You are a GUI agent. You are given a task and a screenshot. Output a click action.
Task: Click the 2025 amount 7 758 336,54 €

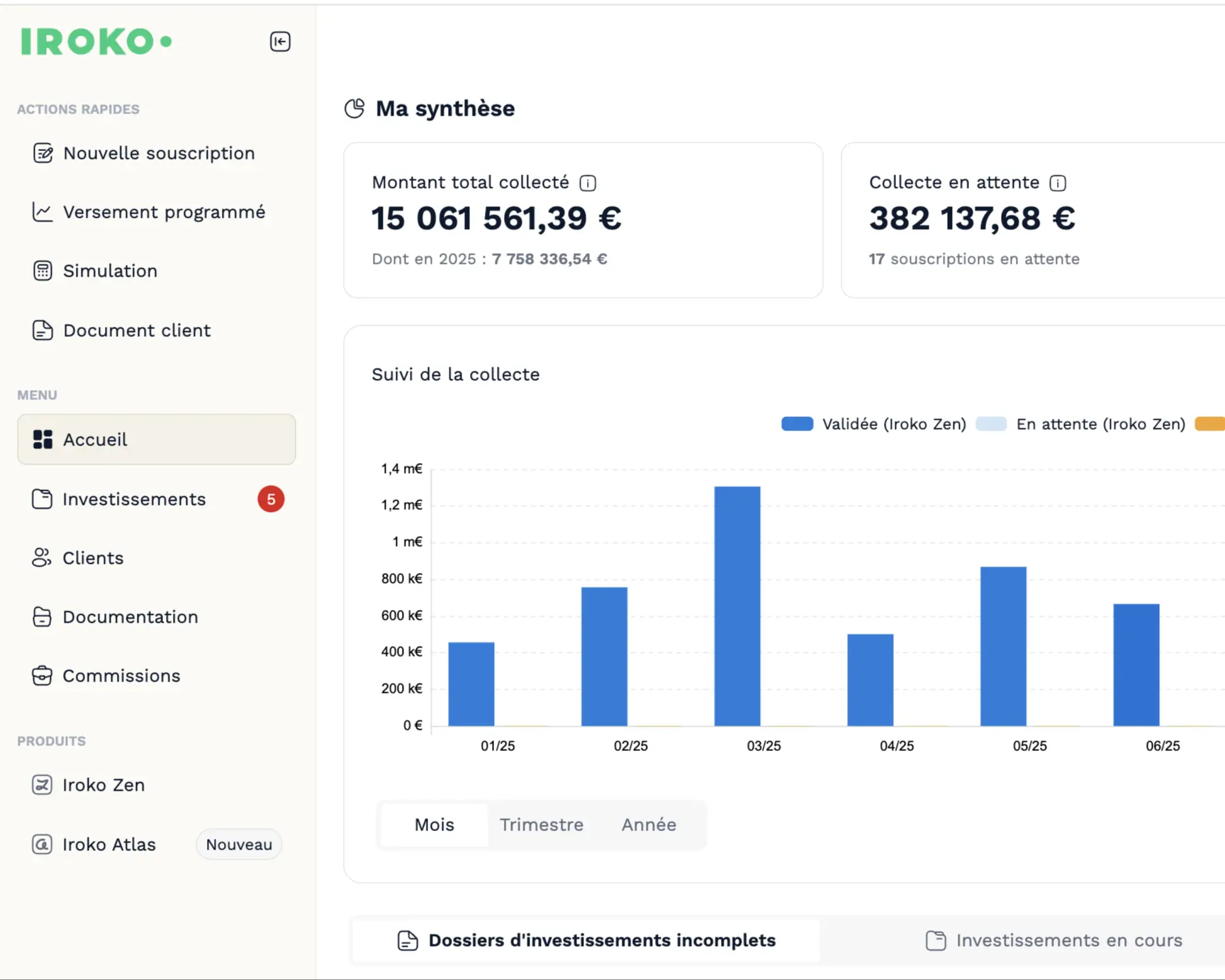pos(549,259)
